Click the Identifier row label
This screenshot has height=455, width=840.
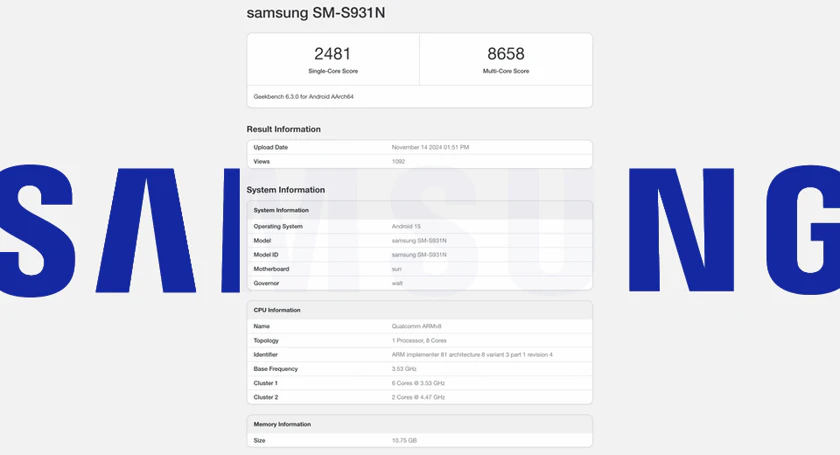coord(265,355)
